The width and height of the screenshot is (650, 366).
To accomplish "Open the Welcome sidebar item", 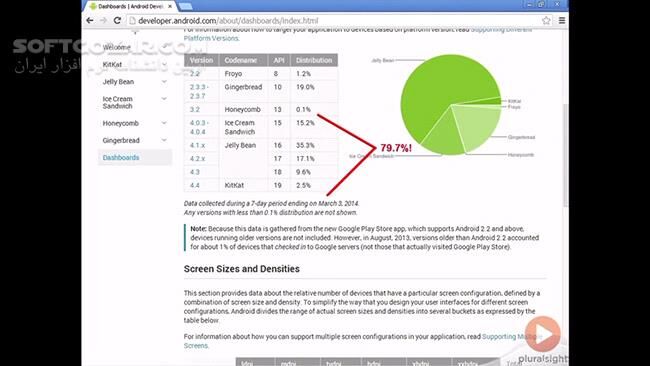I will tap(116, 47).
